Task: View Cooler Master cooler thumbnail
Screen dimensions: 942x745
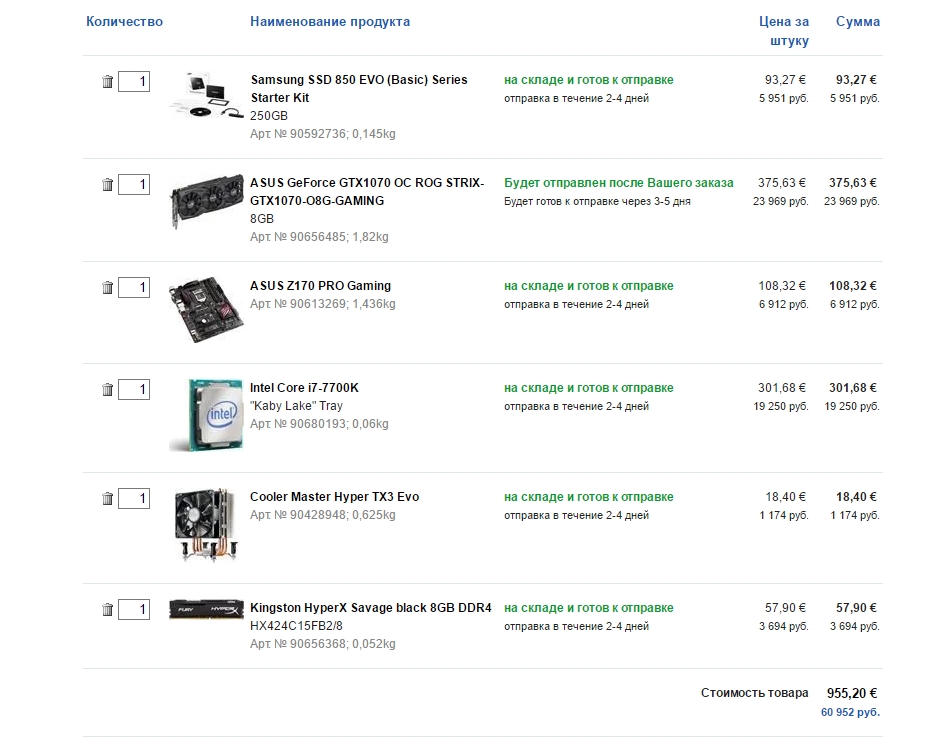Action: click(x=206, y=525)
